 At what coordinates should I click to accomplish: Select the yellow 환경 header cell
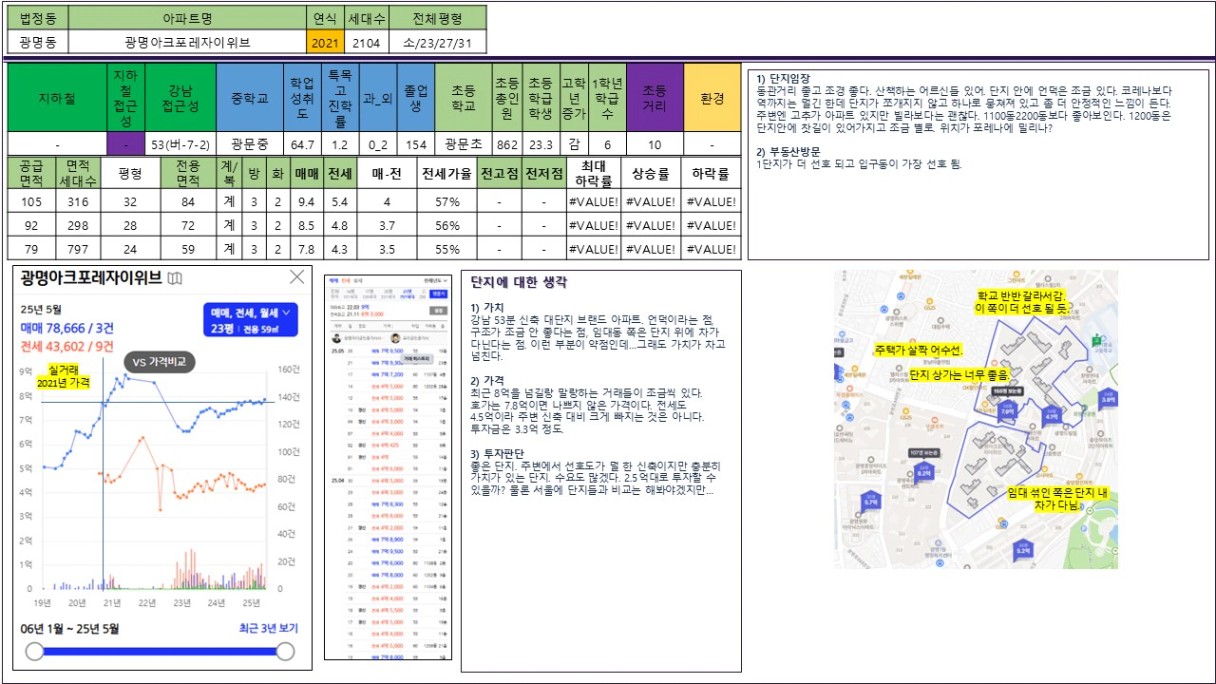point(711,99)
